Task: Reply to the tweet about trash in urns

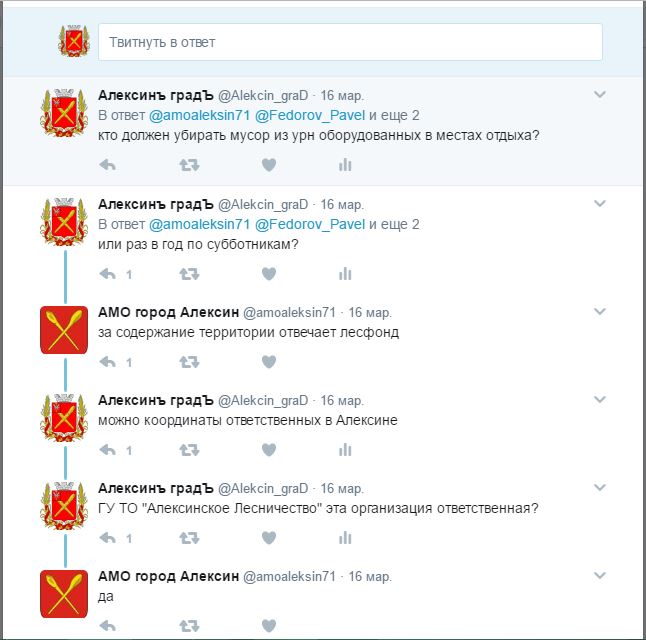Action: [108, 165]
